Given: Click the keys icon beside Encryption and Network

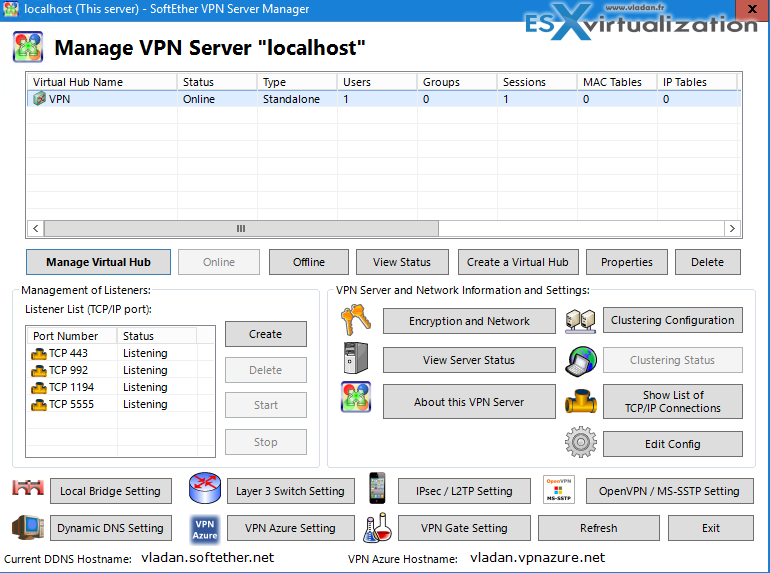Looking at the screenshot, I should pos(356,319).
